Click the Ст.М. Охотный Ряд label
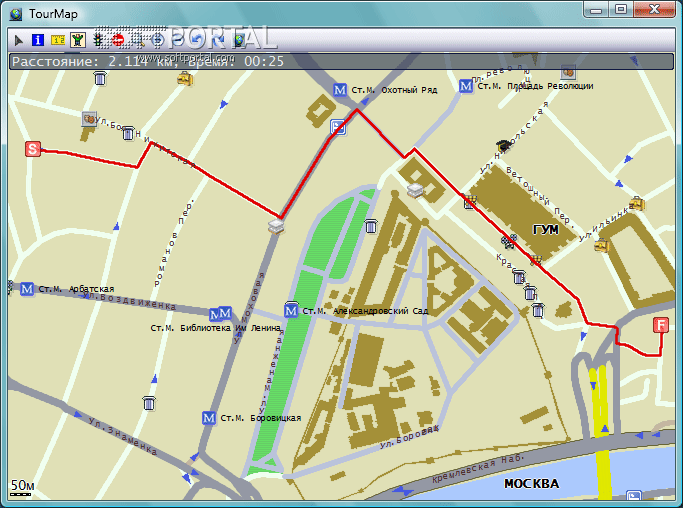This screenshot has height=508, width=683. (x=394, y=90)
